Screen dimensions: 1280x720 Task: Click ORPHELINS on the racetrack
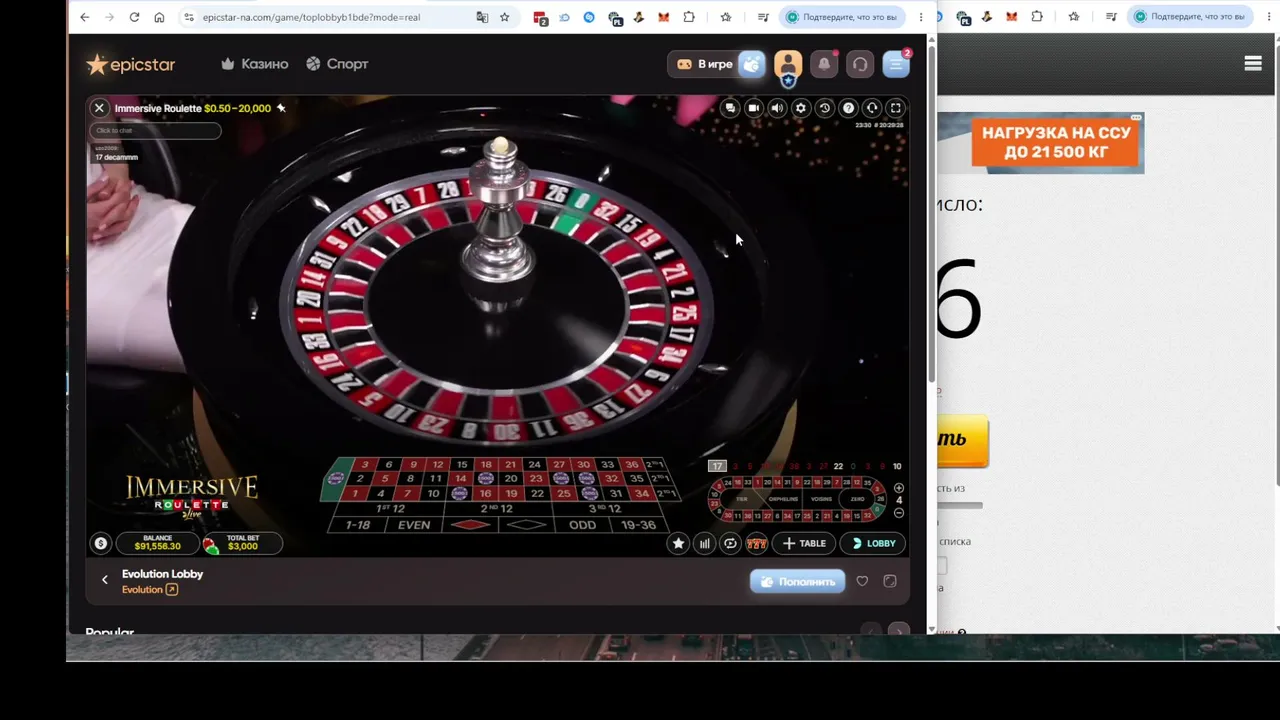click(x=784, y=499)
